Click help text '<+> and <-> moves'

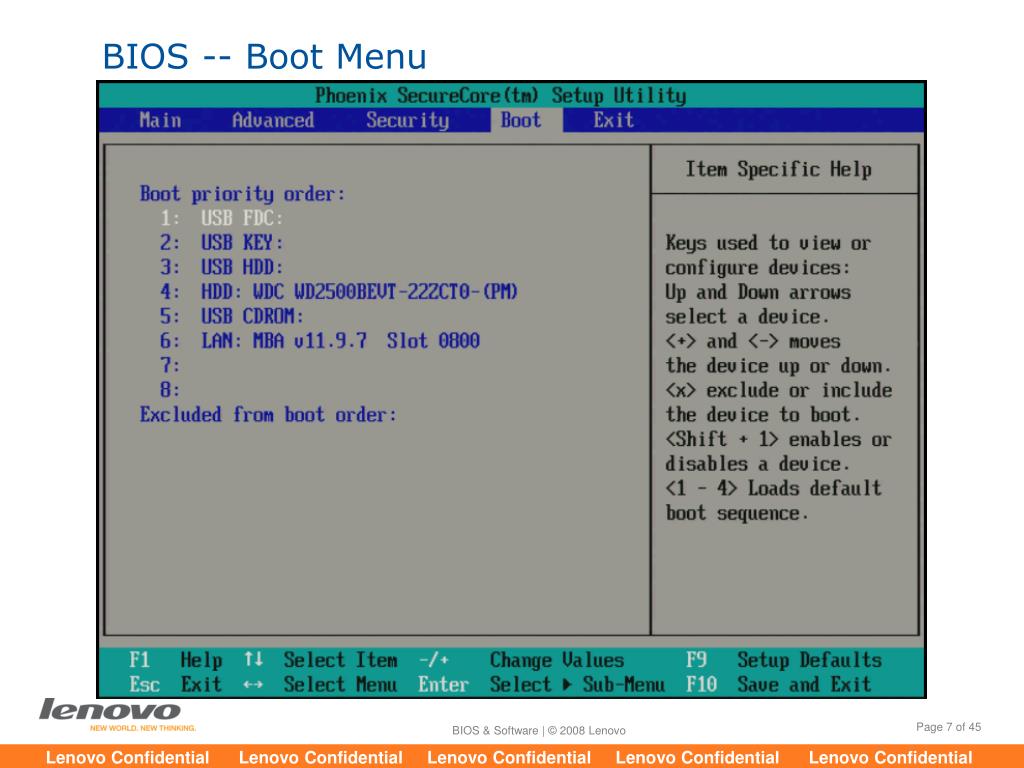[752, 341]
